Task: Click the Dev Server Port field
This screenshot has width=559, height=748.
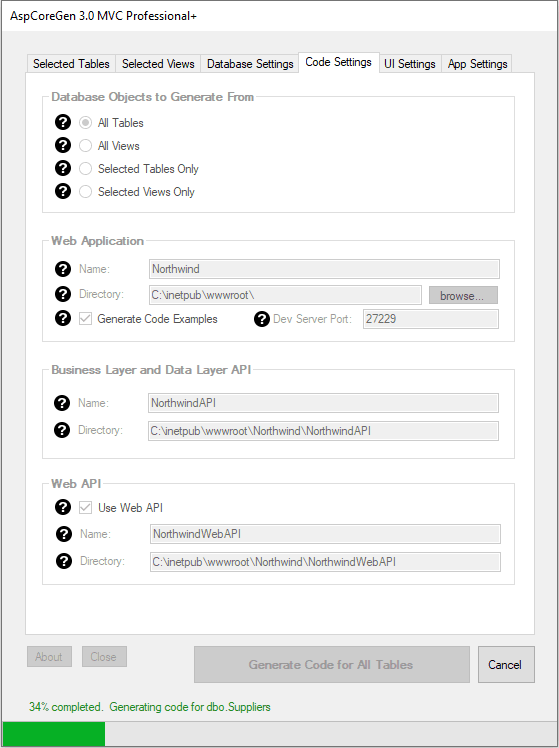Action: tap(431, 319)
